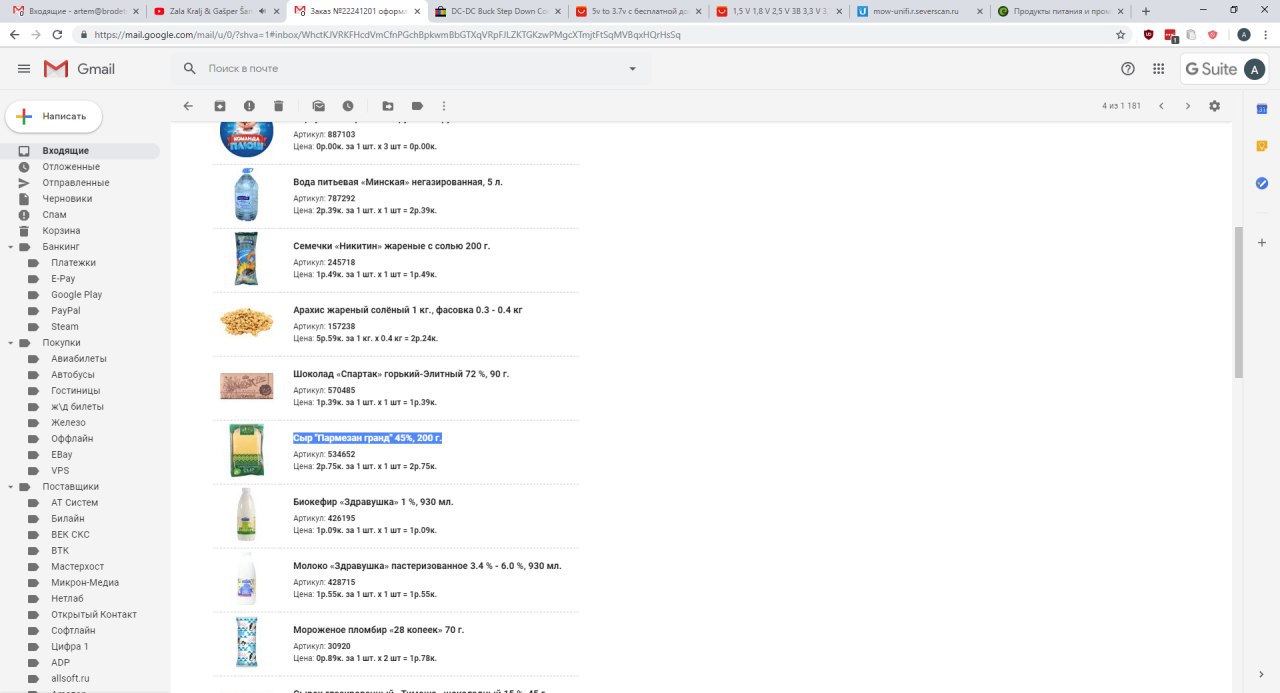This screenshot has height=693, width=1280.
Task: Open the Авиабилеты label
Action: tap(80, 359)
